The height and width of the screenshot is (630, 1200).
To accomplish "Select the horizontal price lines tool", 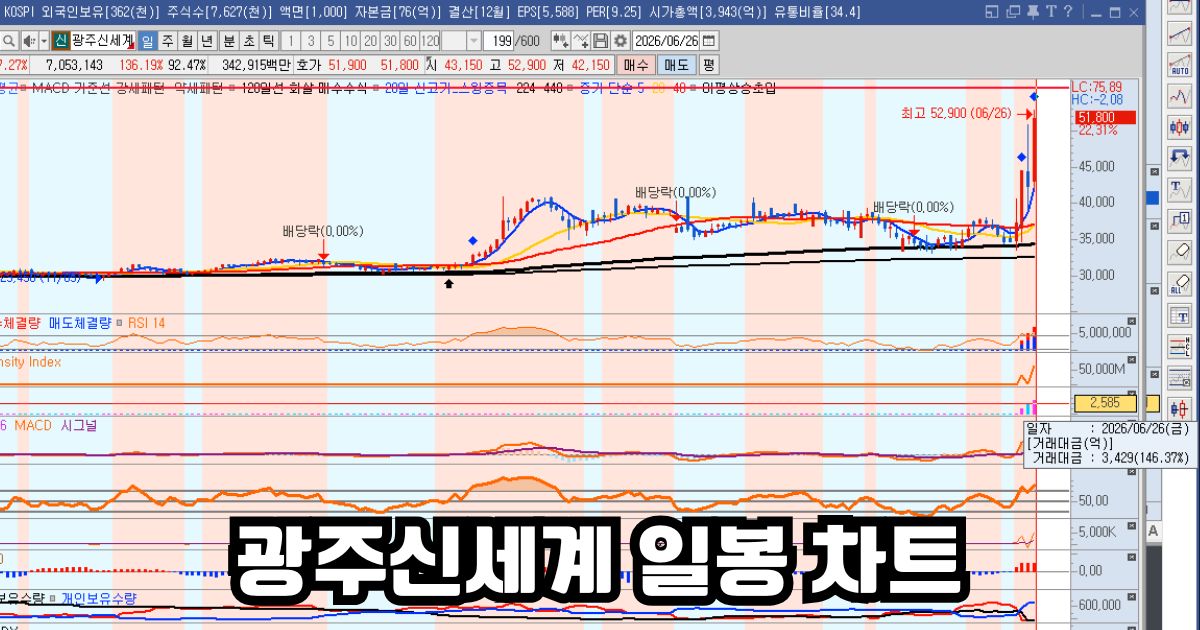I will click(1180, 345).
